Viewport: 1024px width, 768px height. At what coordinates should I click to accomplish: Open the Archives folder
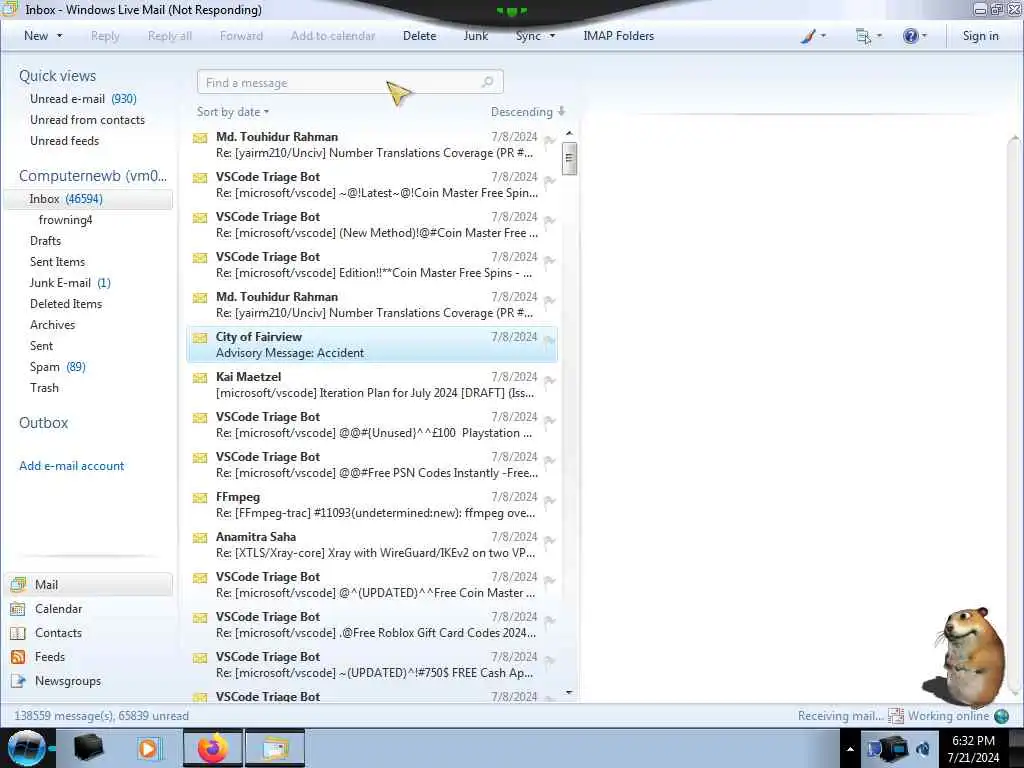coord(52,325)
